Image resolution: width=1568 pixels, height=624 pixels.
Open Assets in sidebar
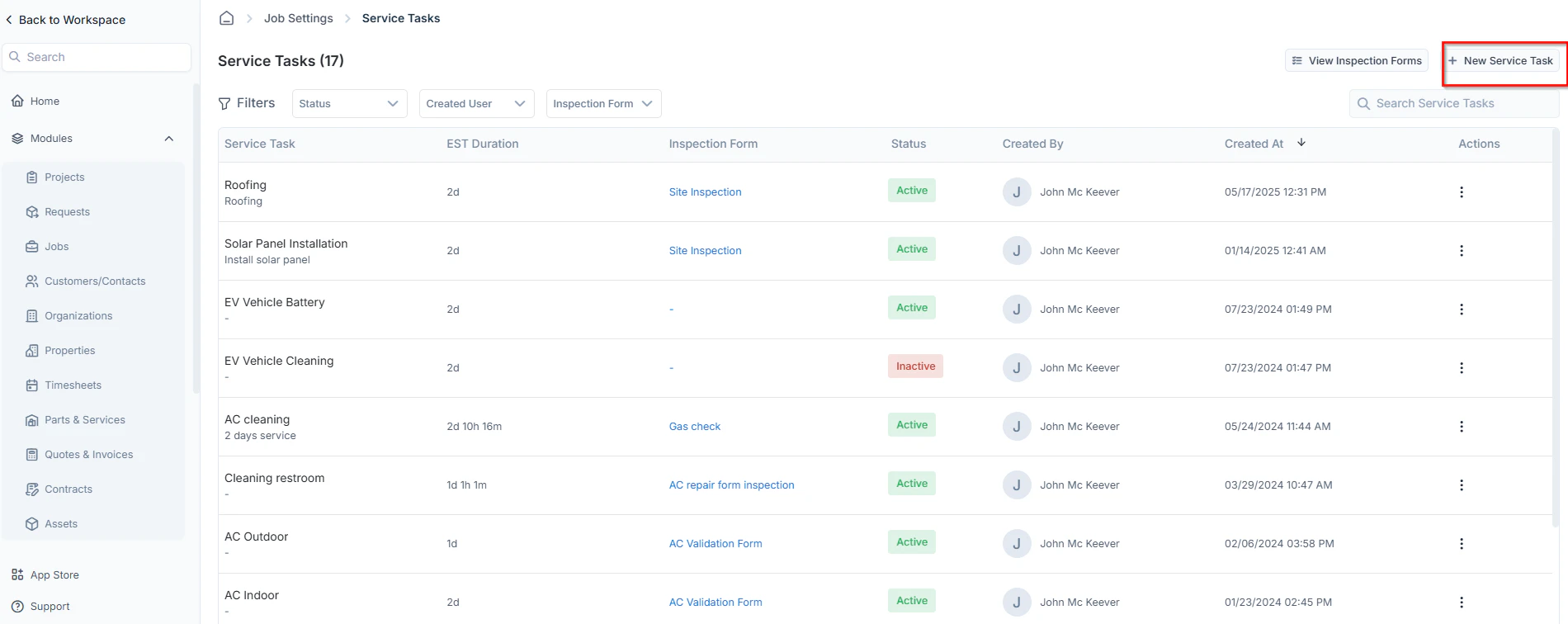click(x=61, y=524)
